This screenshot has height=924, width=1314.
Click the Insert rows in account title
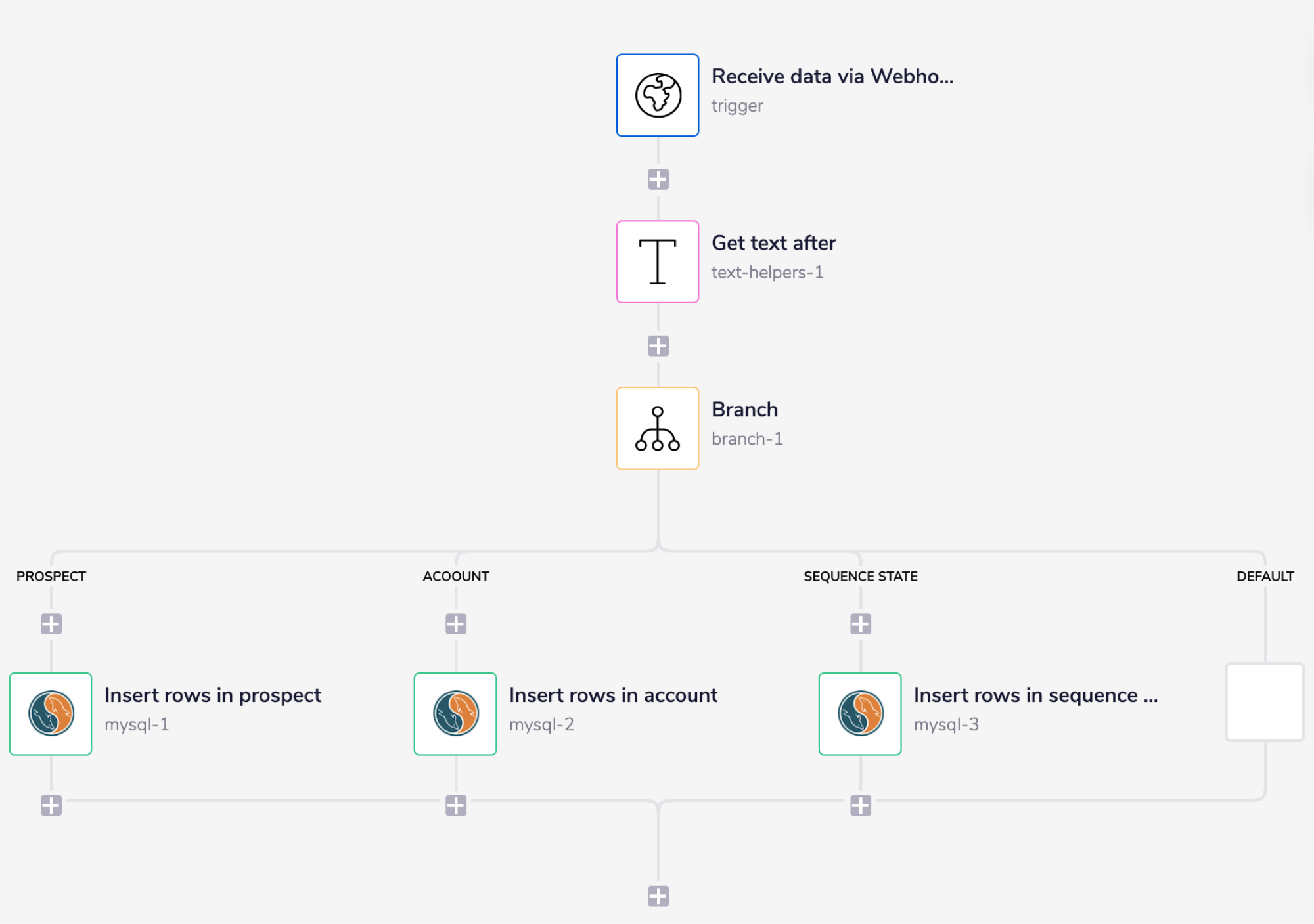coord(614,695)
